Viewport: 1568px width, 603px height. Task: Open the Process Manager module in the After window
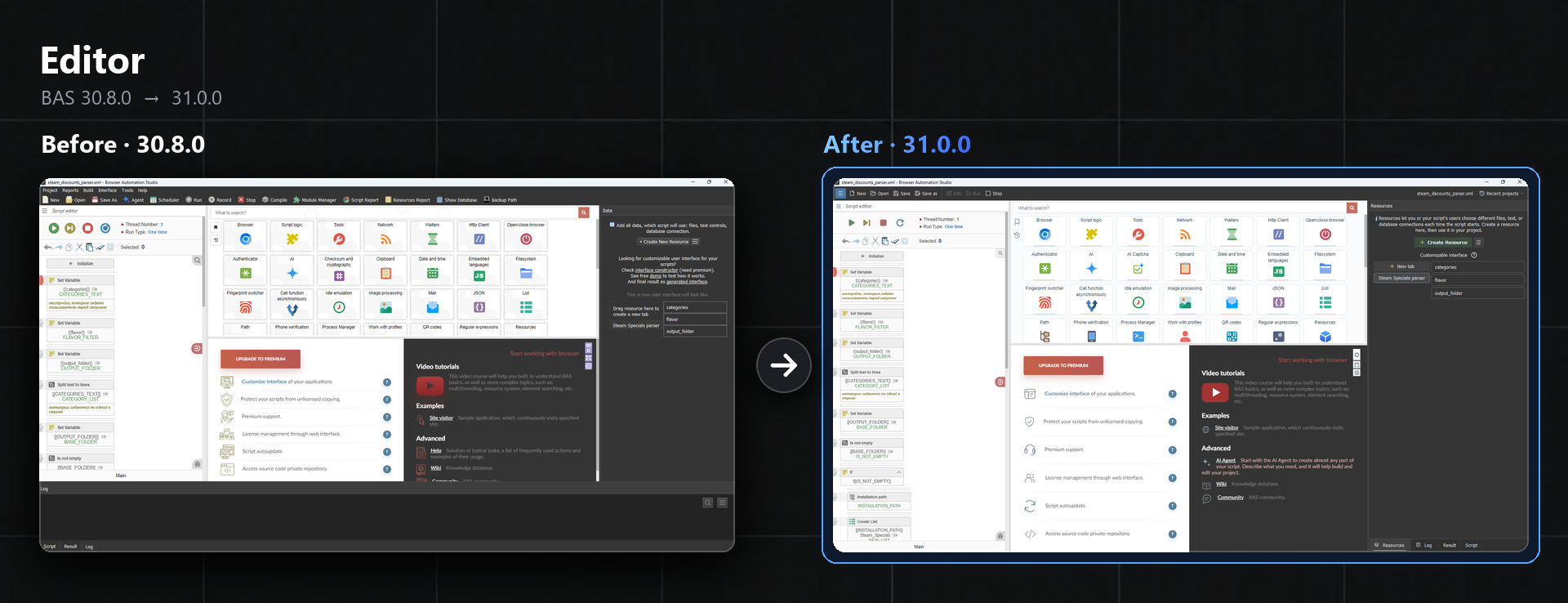pos(1138,332)
